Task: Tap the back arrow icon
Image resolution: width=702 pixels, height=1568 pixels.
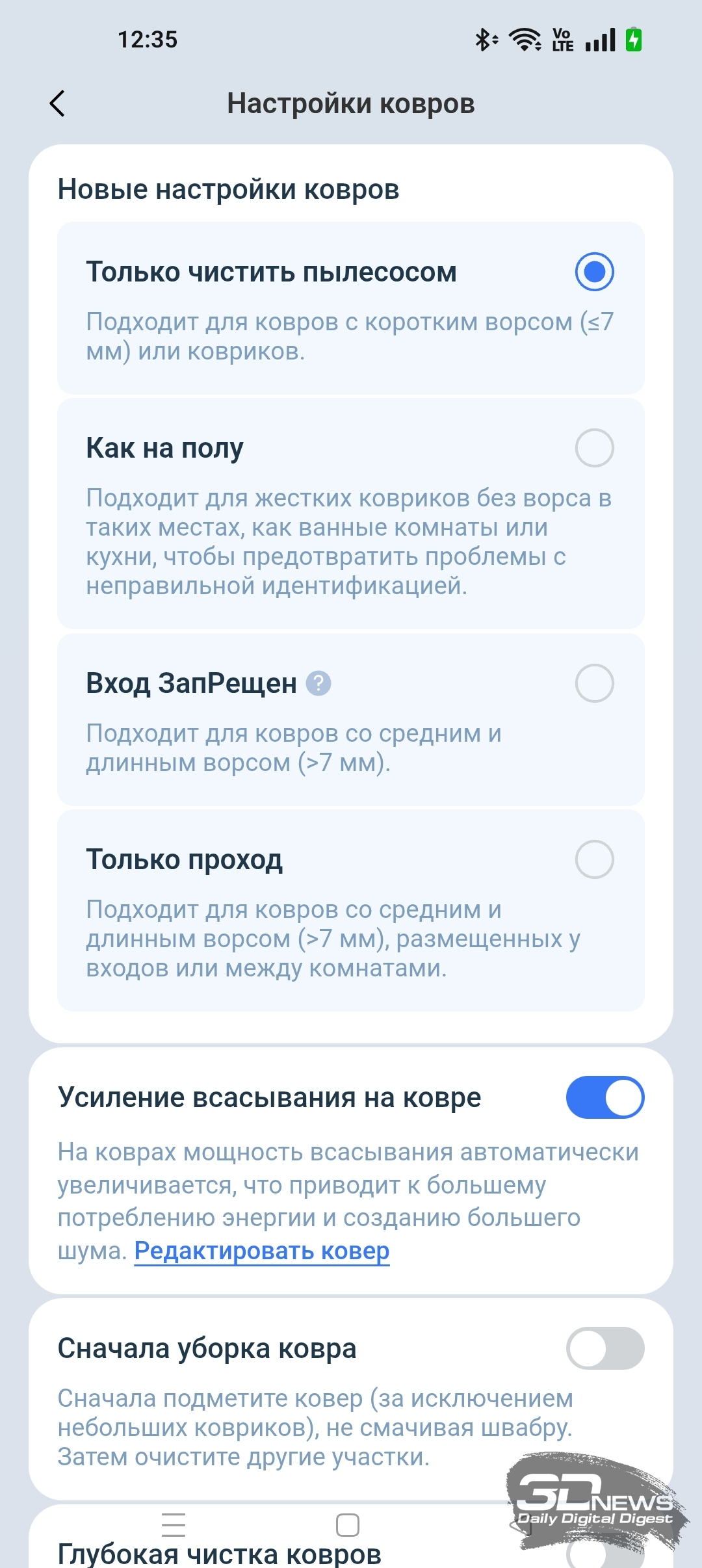Action: [57, 103]
